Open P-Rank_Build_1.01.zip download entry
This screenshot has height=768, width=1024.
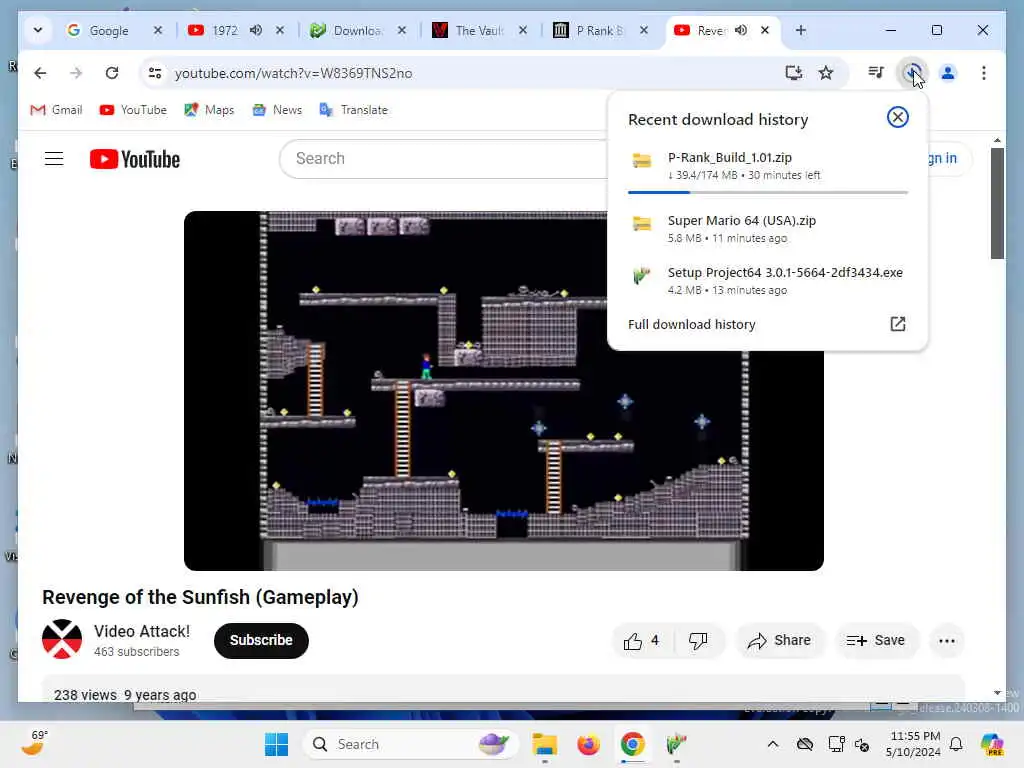[767, 166]
